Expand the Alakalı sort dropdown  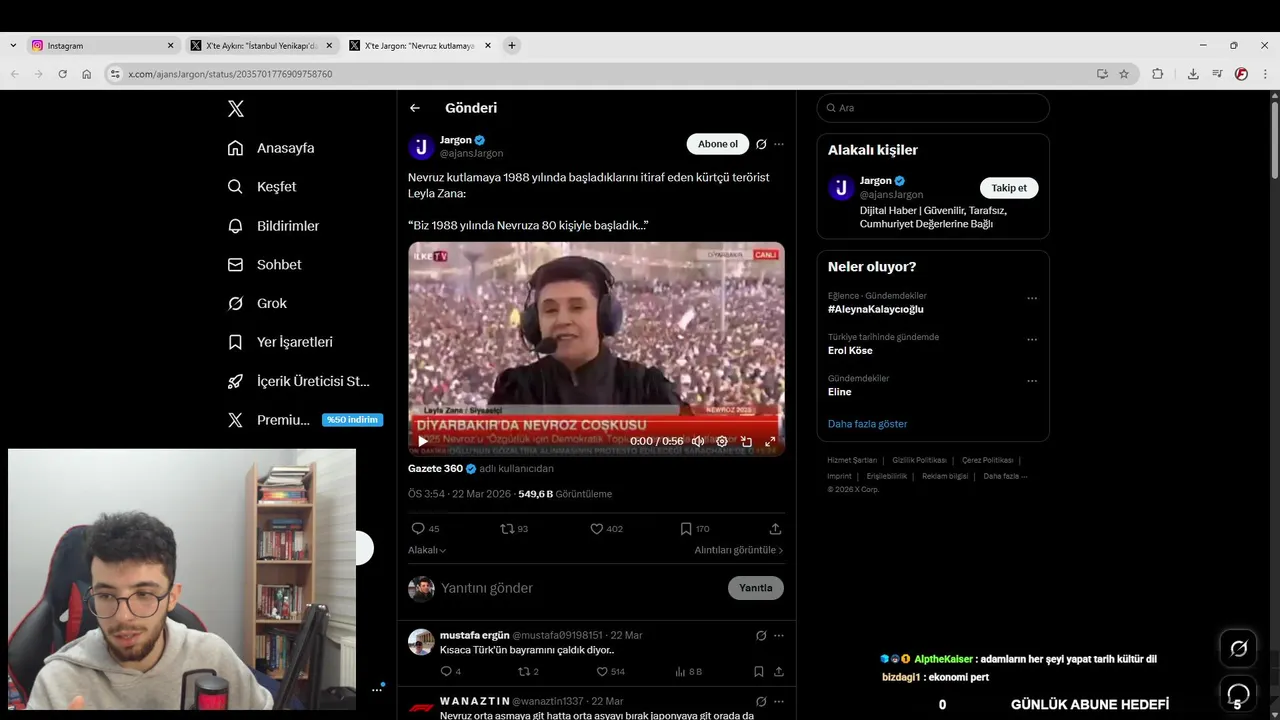427,550
